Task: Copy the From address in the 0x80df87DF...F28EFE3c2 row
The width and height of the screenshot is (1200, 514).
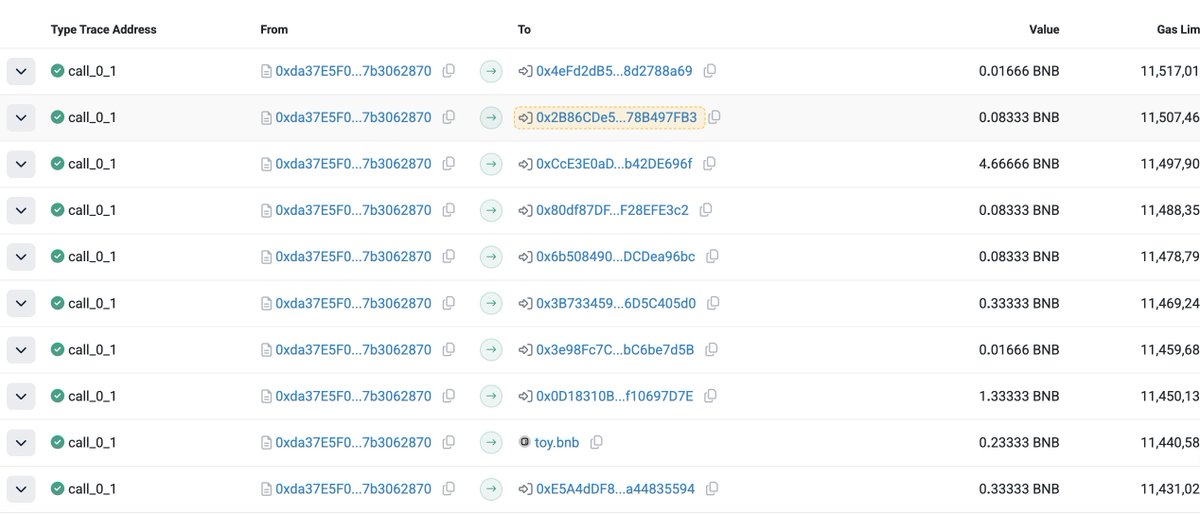Action: pos(449,210)
